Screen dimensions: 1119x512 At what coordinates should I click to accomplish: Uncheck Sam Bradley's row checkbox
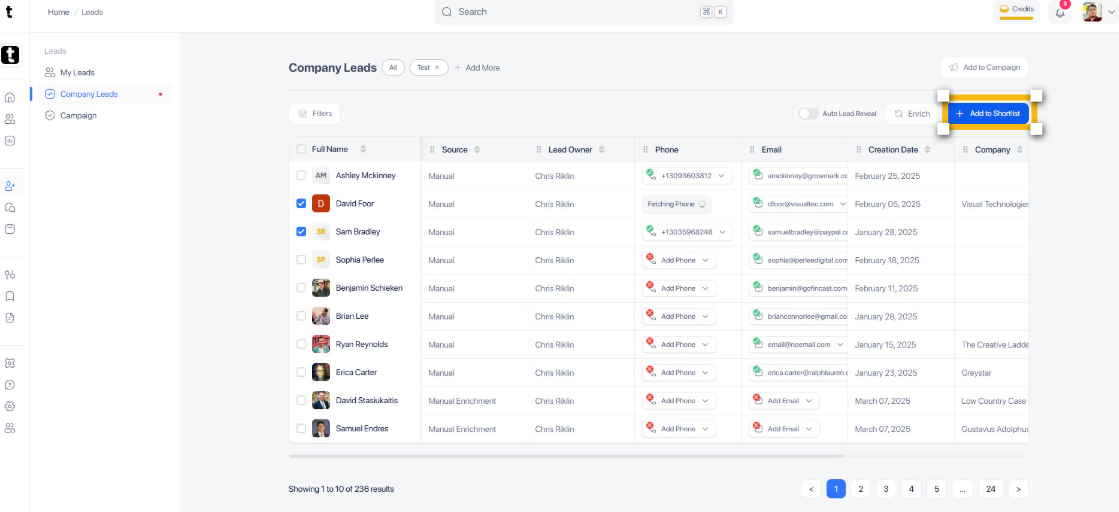click(x=301, y=231)
